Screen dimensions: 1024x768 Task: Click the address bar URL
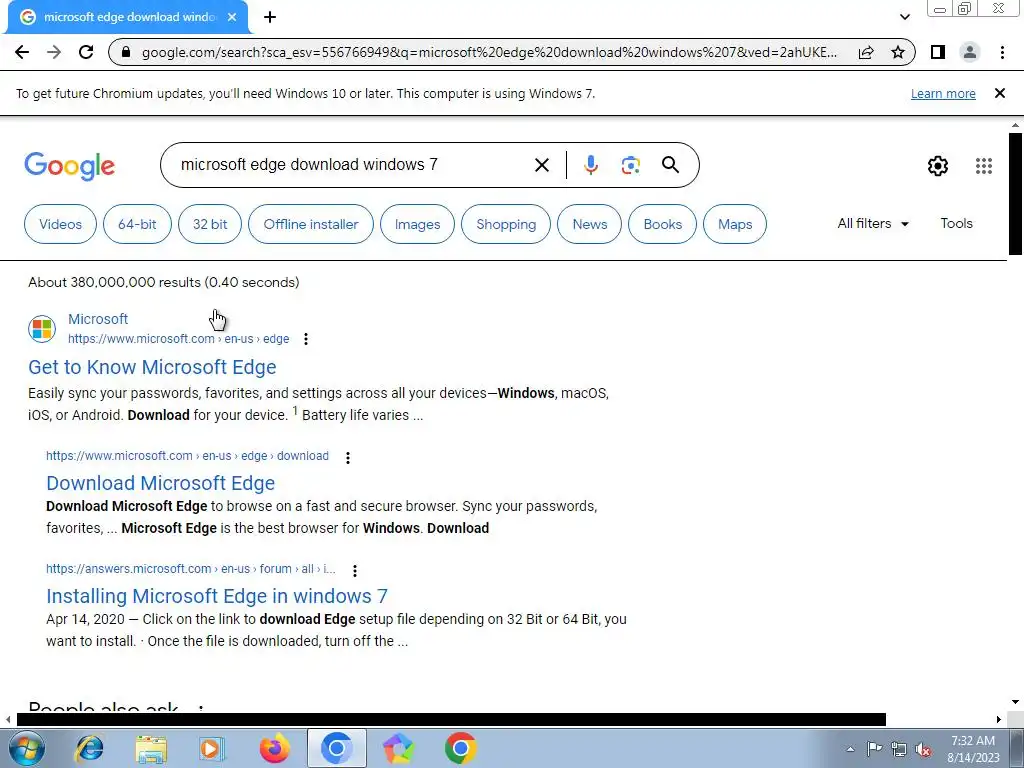coord(488,52)
